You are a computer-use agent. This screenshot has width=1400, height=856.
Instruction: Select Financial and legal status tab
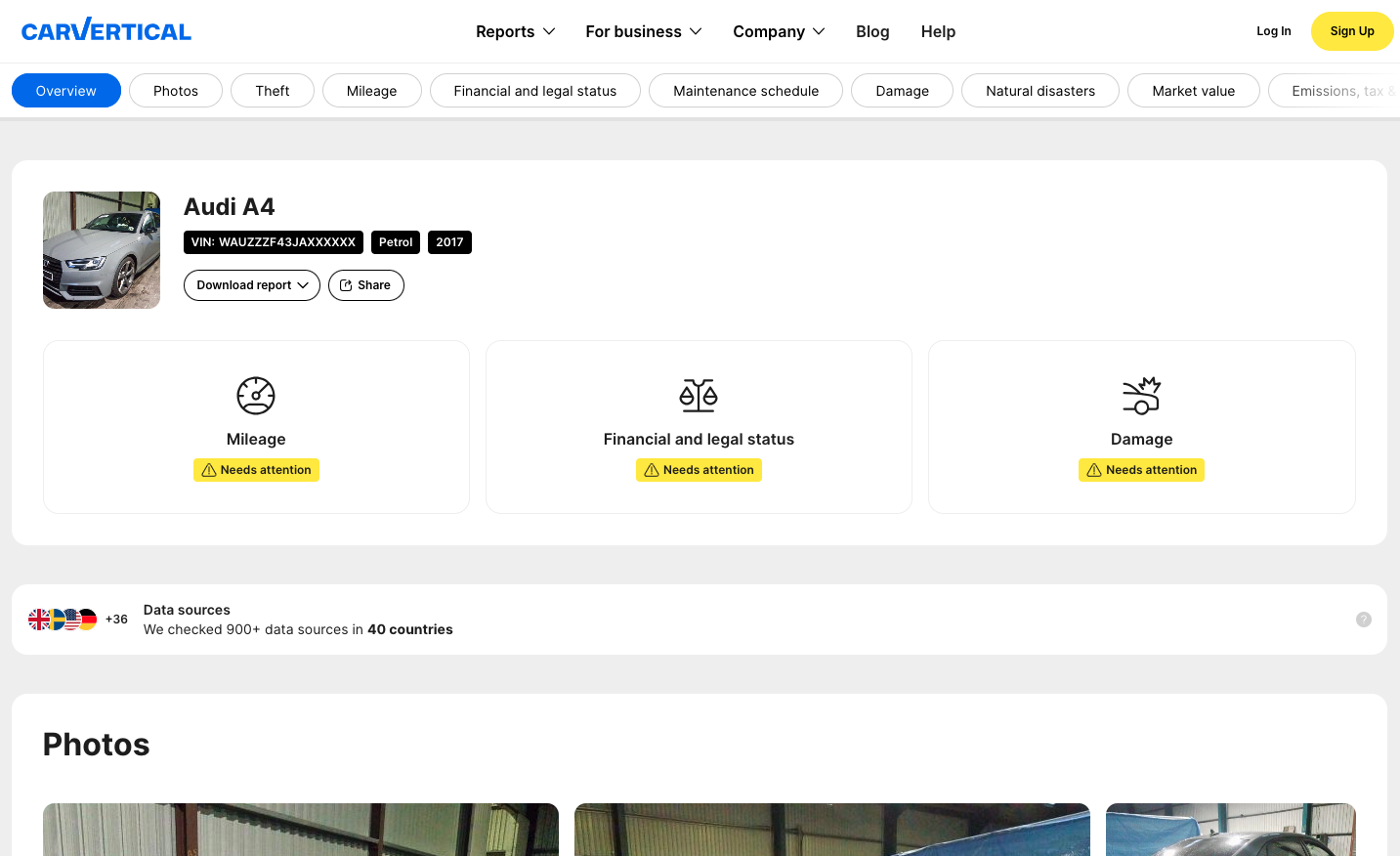coord(535,91)
